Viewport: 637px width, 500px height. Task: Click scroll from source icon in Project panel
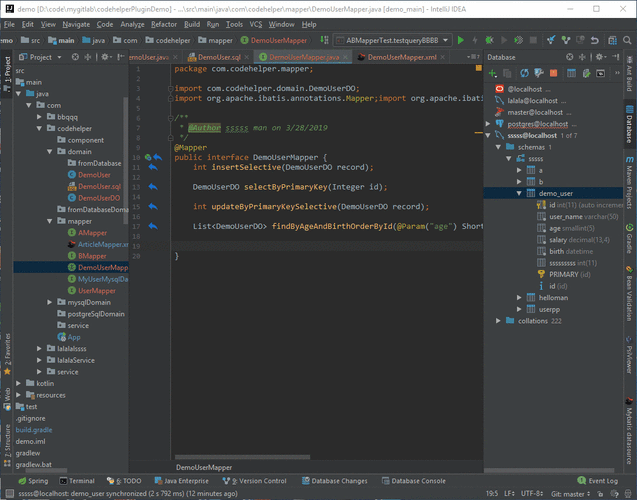point(75,57)
